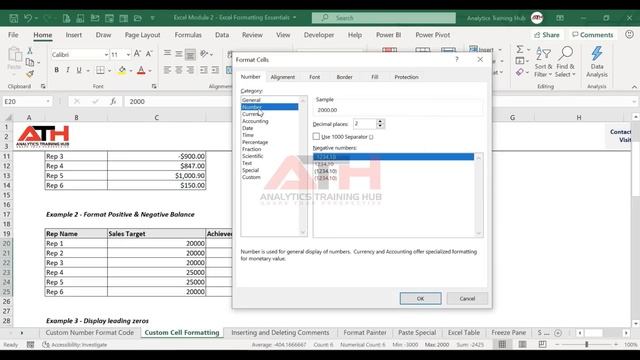The height and width of the screenshot is (360, 640).
Task: Open the Clipboard group dialog launcher
Action: tap(43, 86)
